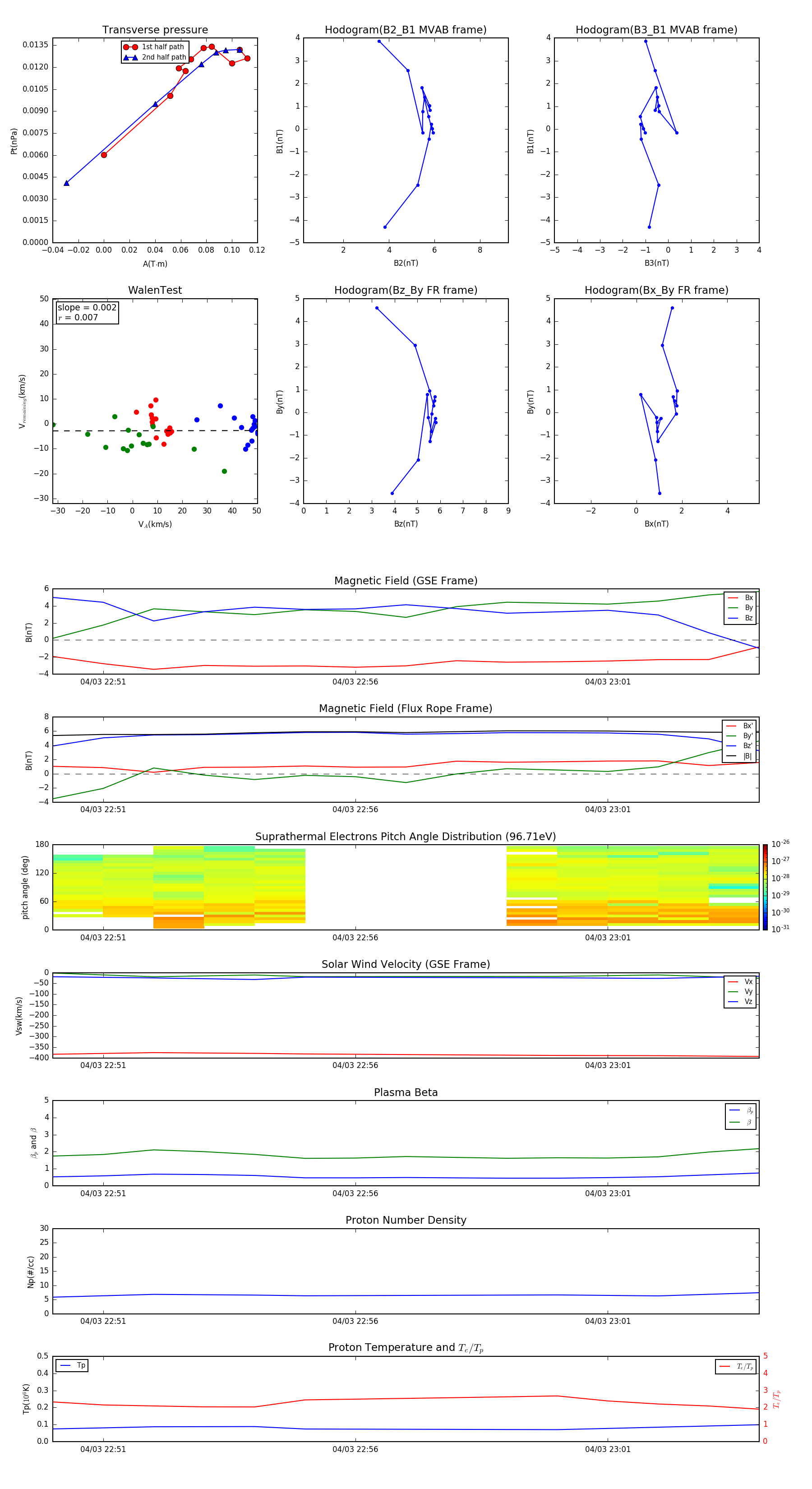This screenshot has width=812, height=1489.
Task: Select topmost point in Hodogram B2_B1 plot
Action: point(379,41)
